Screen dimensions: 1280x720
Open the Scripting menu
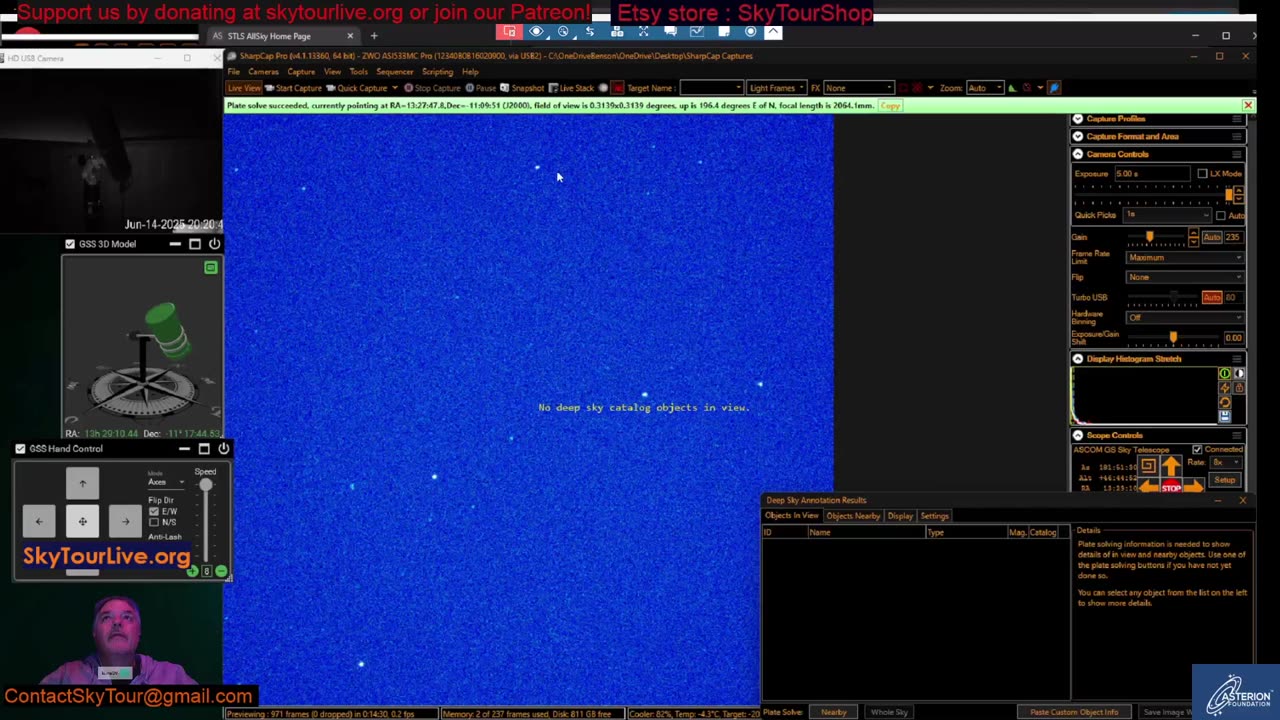pyautogui.click(x=437, y=72)
